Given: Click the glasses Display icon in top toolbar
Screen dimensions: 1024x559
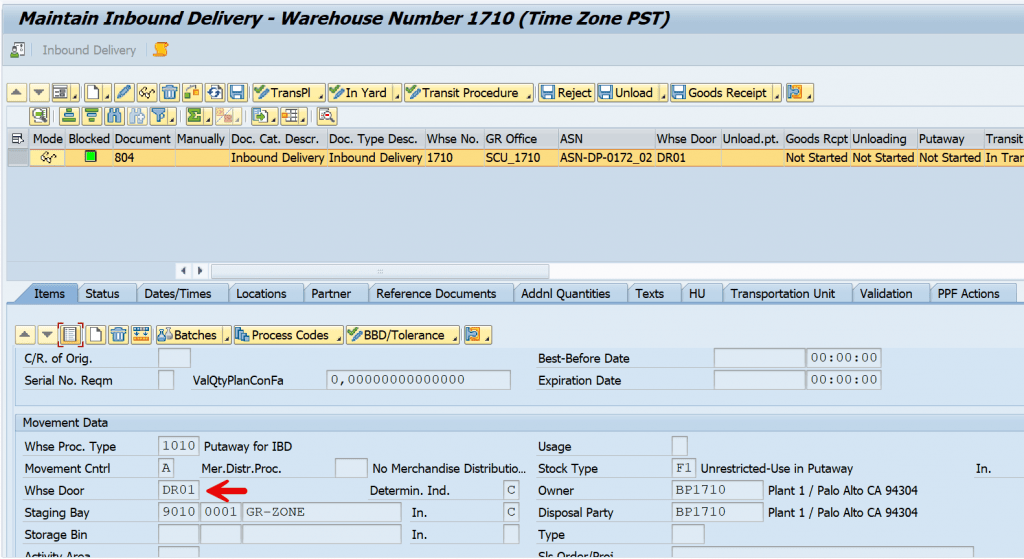Looking at the screenshot, I should (x=146, y=93).
